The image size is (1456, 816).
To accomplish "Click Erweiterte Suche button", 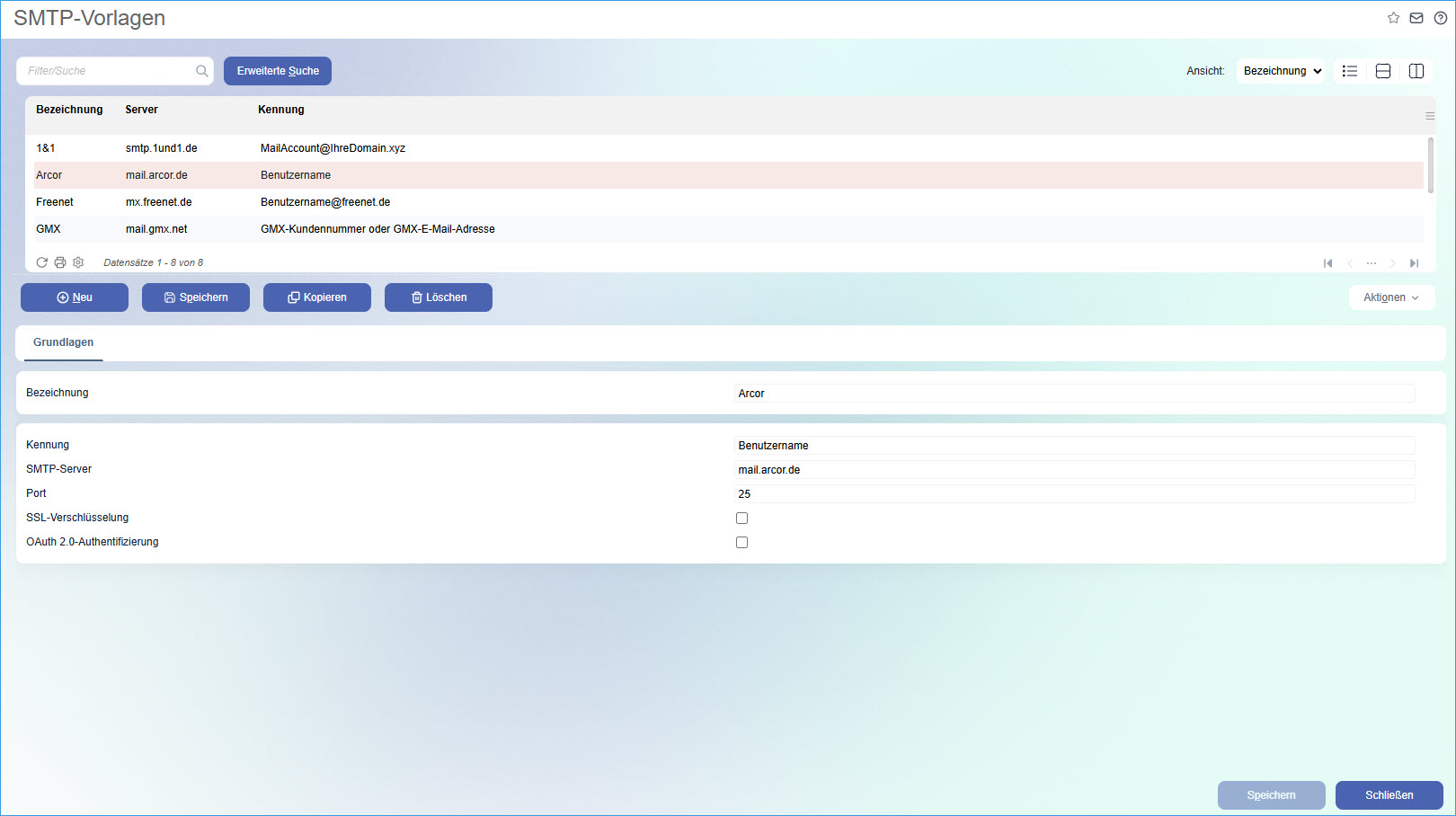I will 278,71.
